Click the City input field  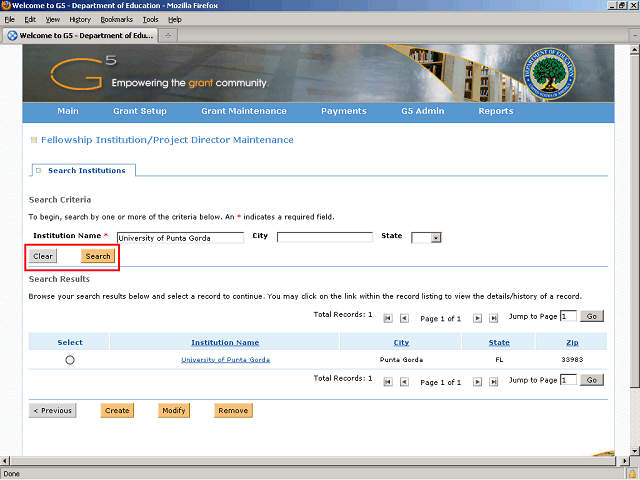pos(325,238)
